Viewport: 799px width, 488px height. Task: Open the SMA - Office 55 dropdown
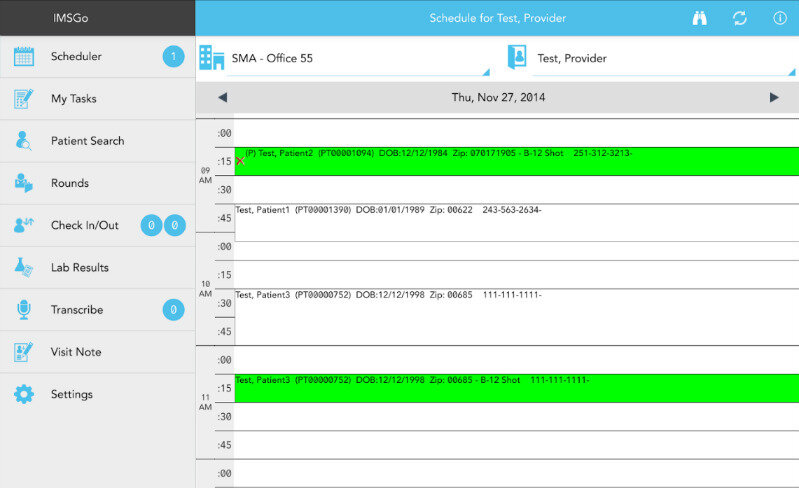(x=343, y=58)
